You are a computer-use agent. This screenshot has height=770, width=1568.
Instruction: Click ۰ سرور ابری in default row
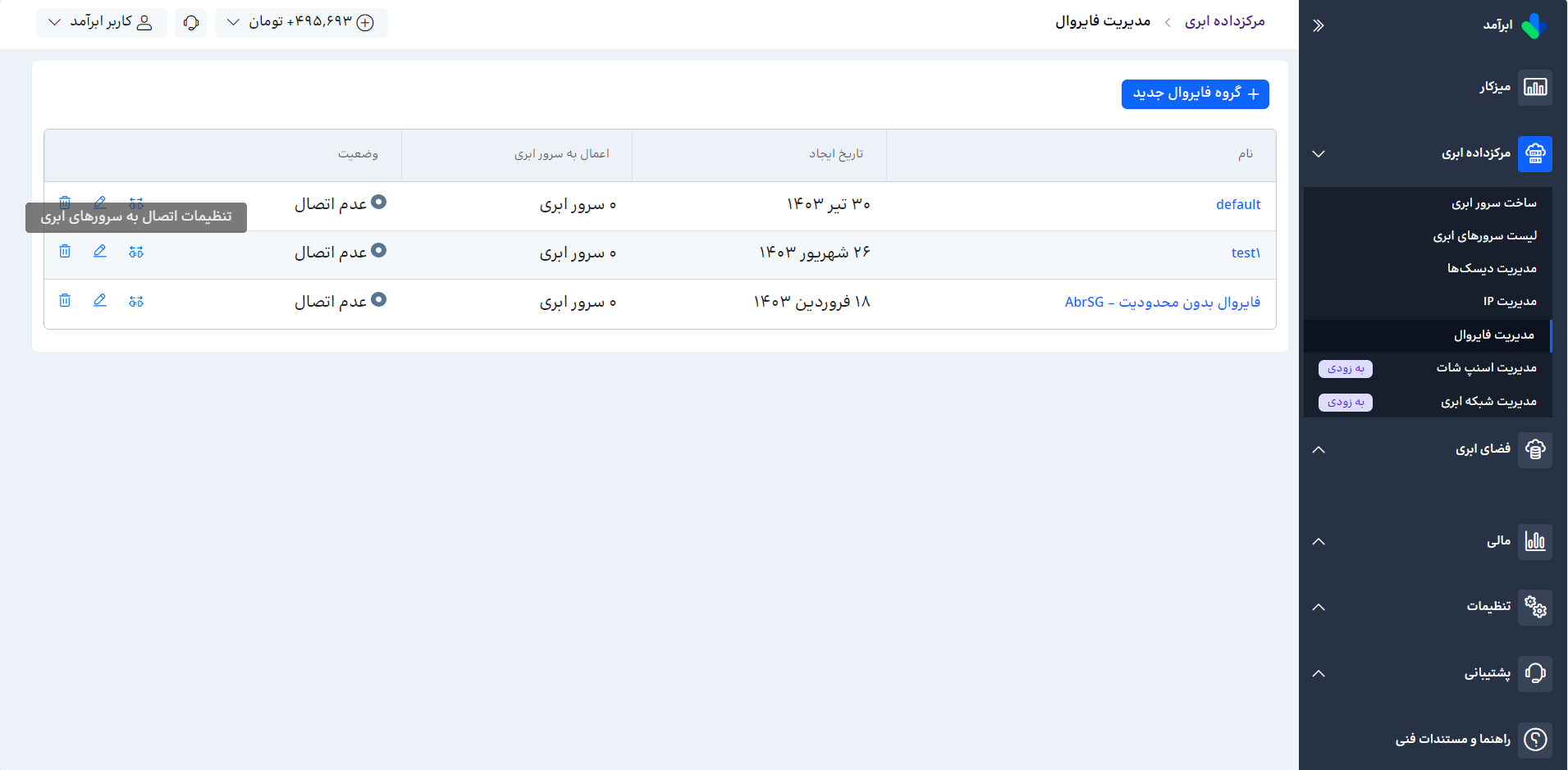pos(578,205)
